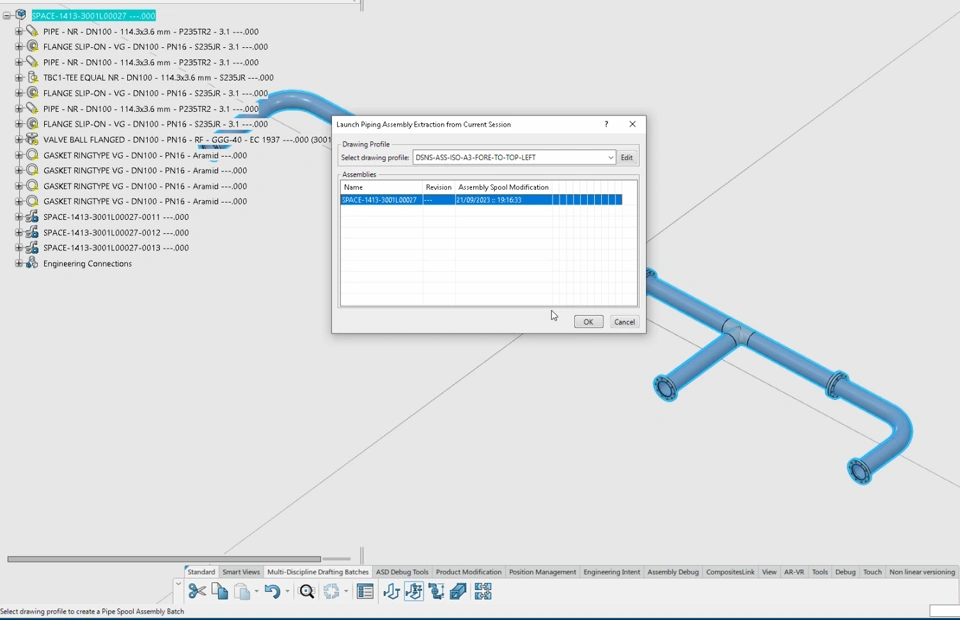Open the CompositesLink tab
Image resolution: width=960 pixels, height=620 pixels.
pyautogui.click(x=730, y=572)
